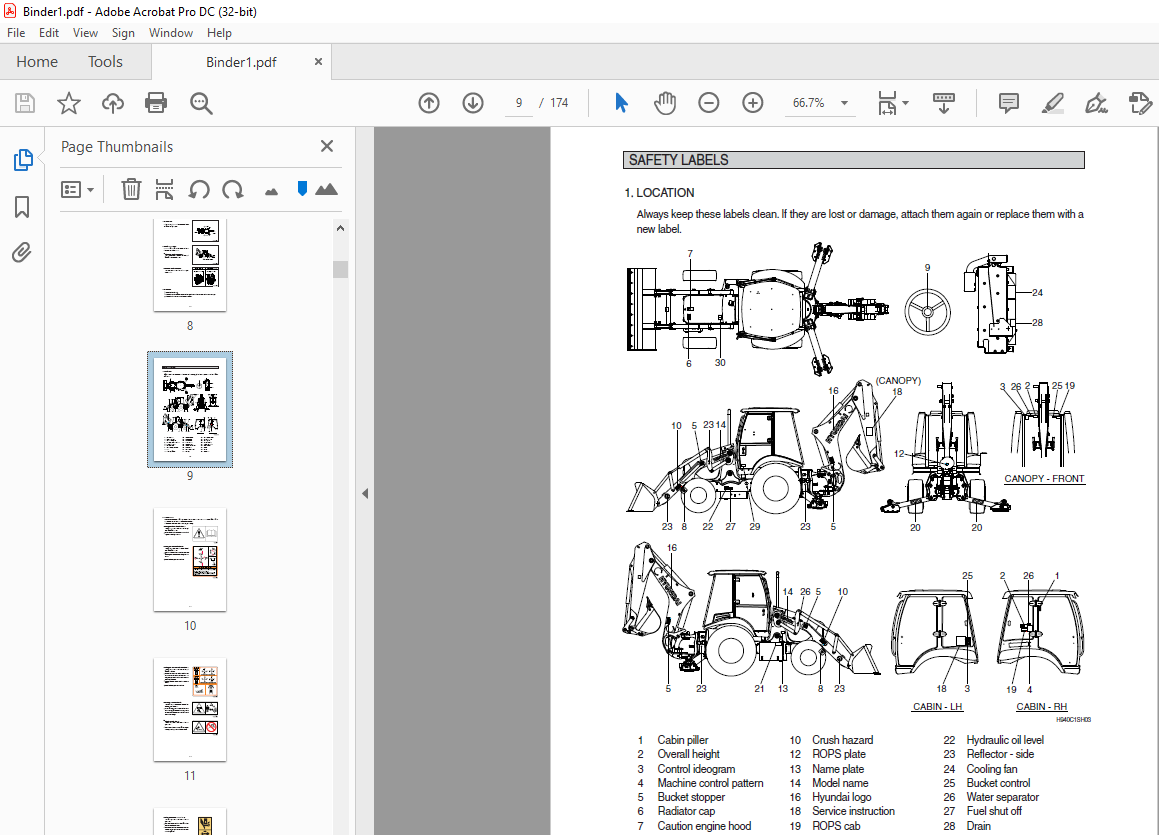This screenshot has height=835, width=1159.
Task: Open the find text magnifier tool
Action: tap(201, 103)
